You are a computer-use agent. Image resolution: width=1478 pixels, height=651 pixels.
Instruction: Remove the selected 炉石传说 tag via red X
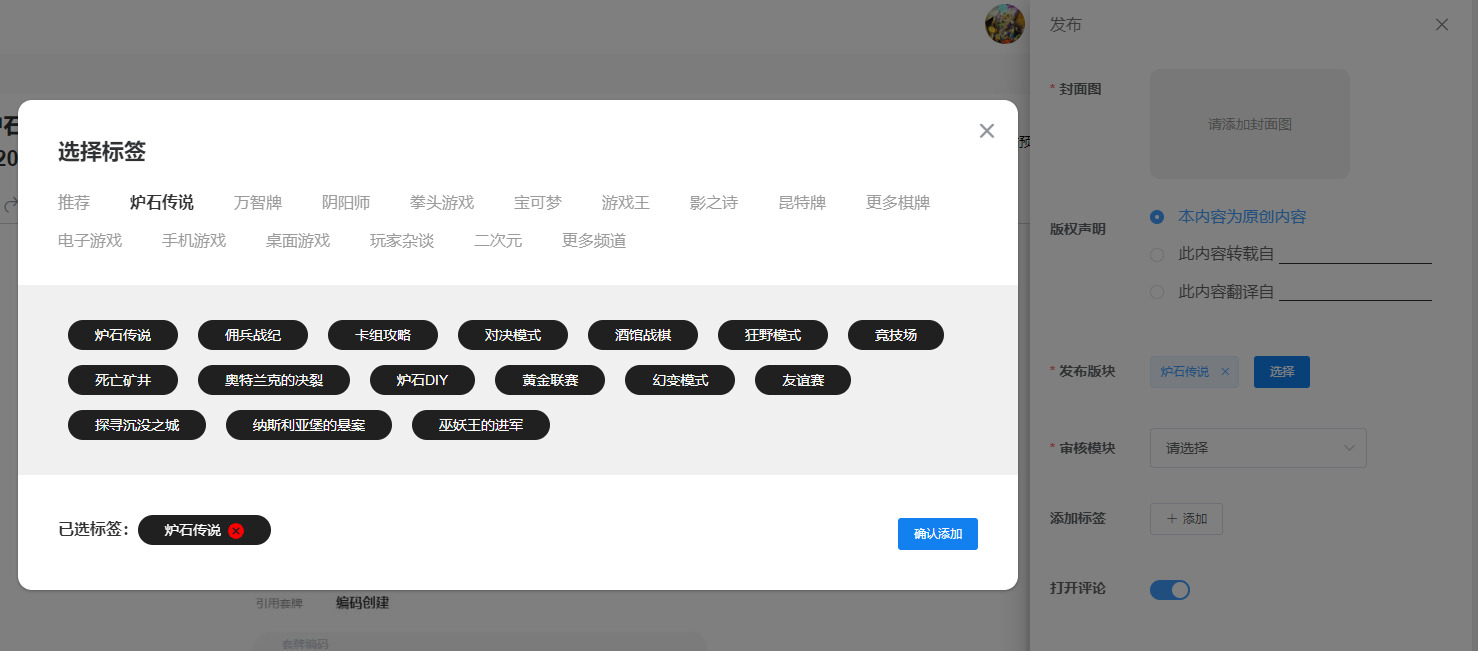[x=236, y=531]
